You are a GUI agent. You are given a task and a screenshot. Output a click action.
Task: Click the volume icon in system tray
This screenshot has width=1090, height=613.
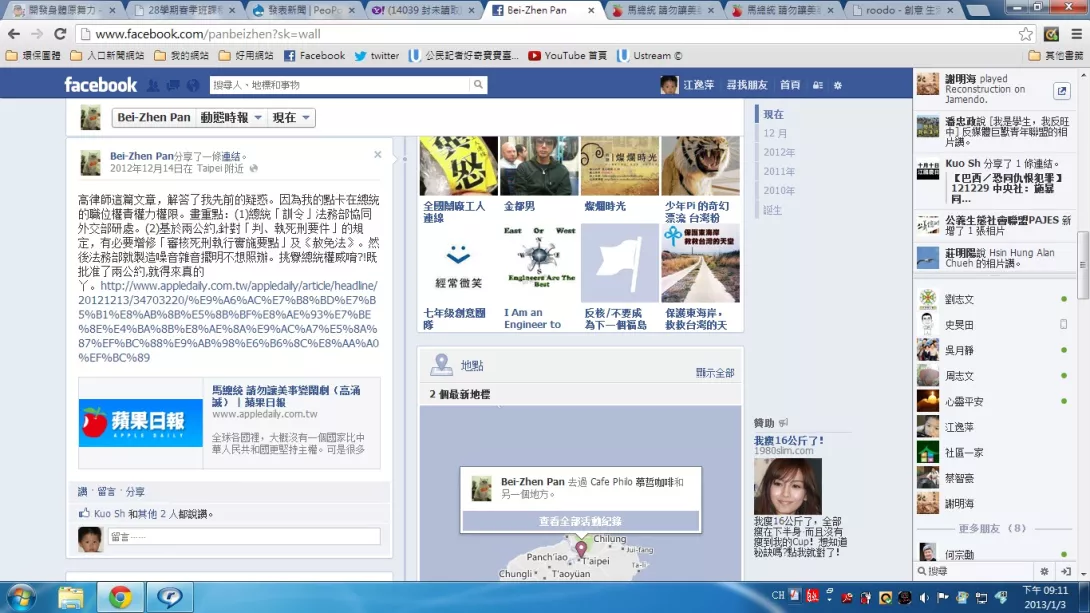tap(924, 597)
